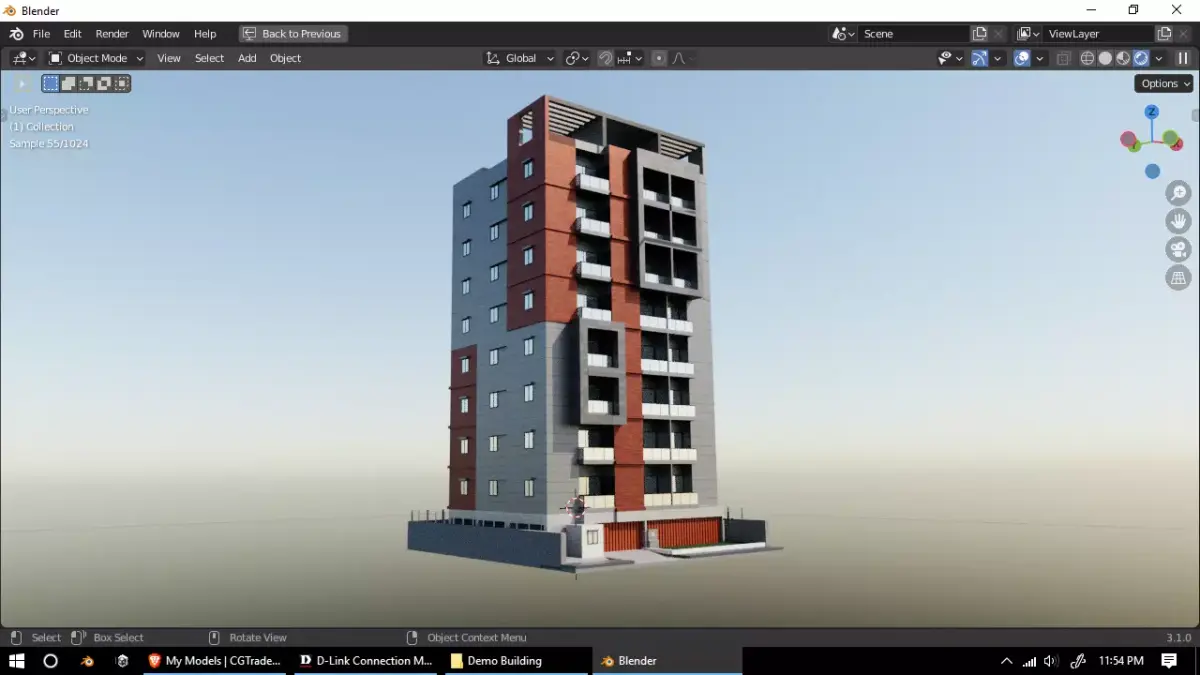Image resolution: width=1200 pixels, height=675 pixels.
Task: Open the gizmo settings dropdown arrow
Action: click(998, 58)
